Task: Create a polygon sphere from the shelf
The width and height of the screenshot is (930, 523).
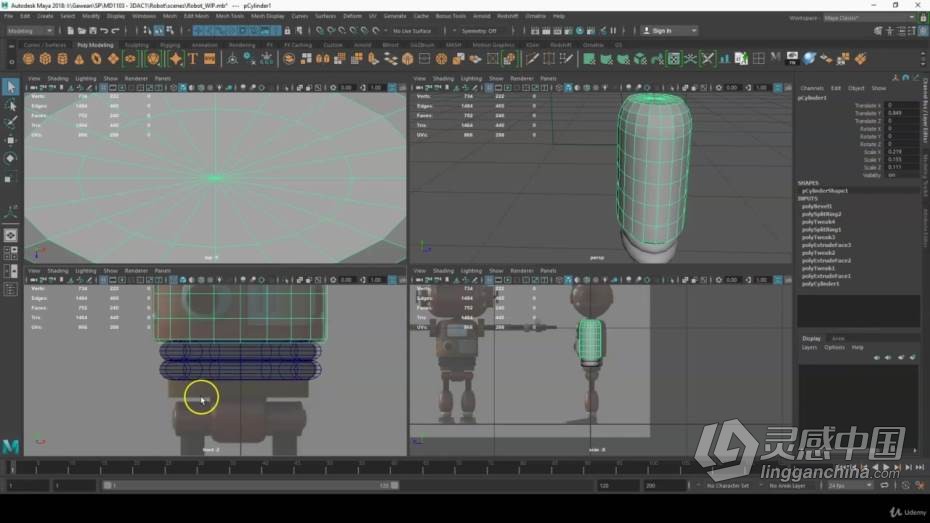Action: pos(28,59)
